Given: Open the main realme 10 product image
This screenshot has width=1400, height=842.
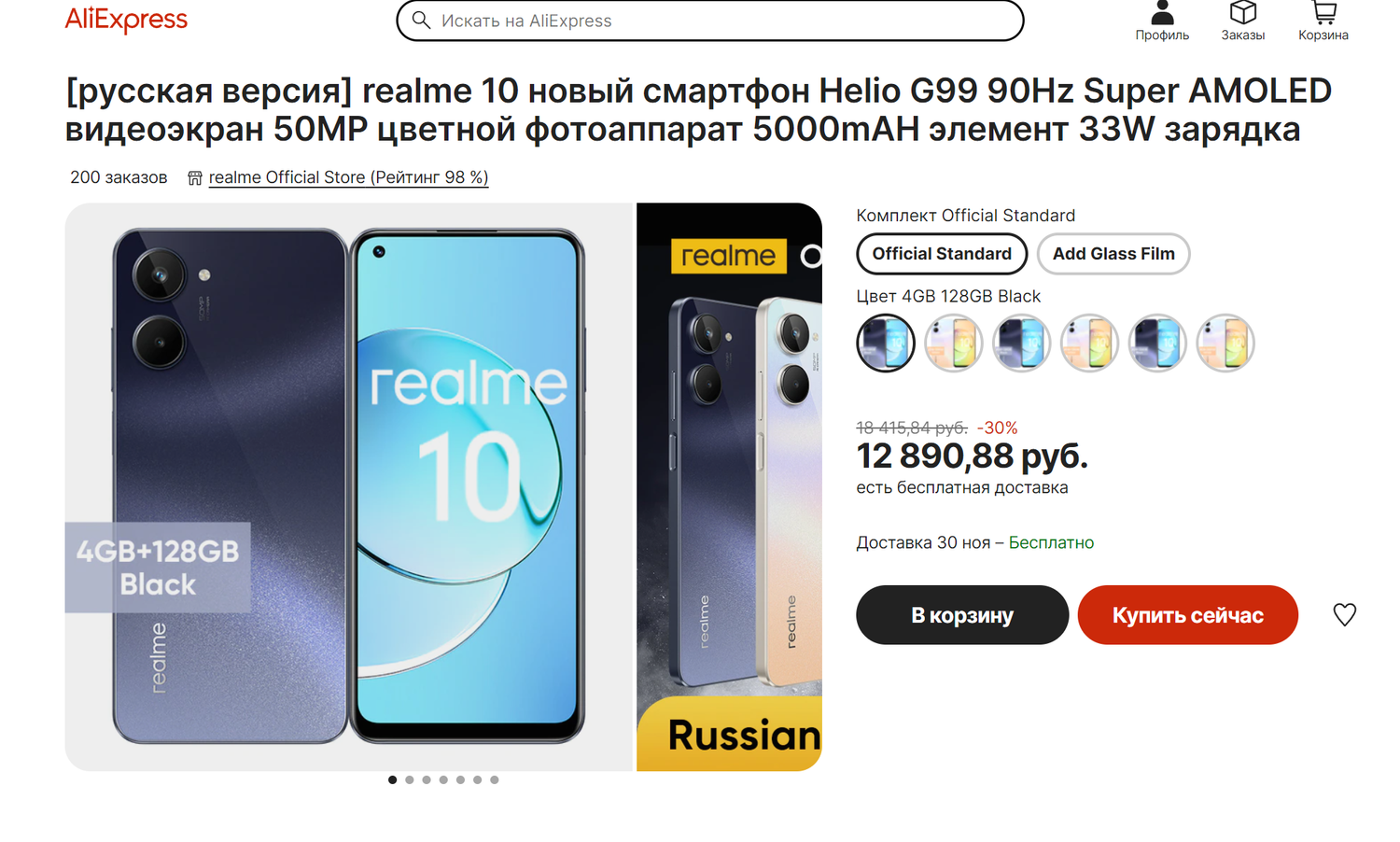Looking at the screenshot, I should (x=349, y=486).
